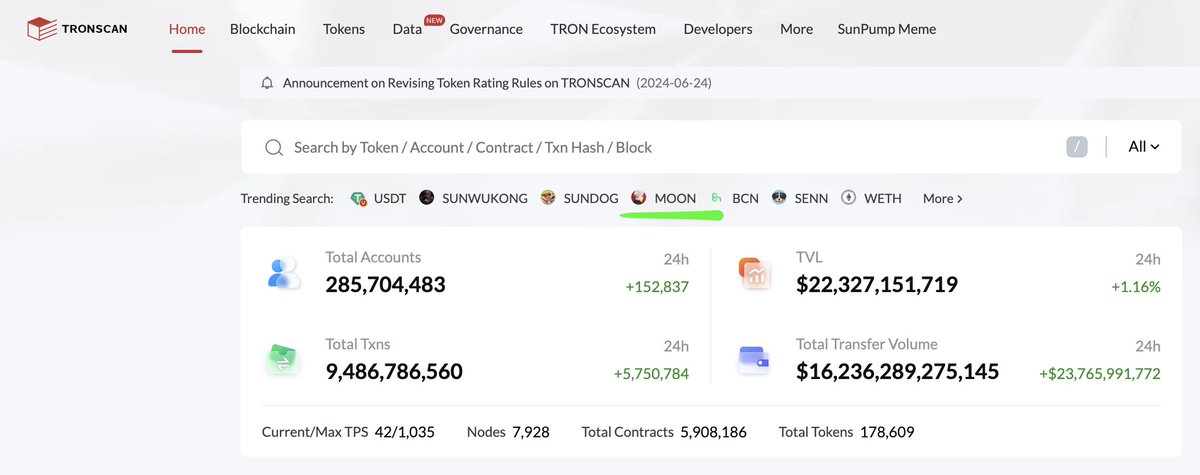The width and height of the screenshot is (1200, 475).
Task: Click the Total Transfer Volume label
Action: pyautogui.click(x=867, y=344)
